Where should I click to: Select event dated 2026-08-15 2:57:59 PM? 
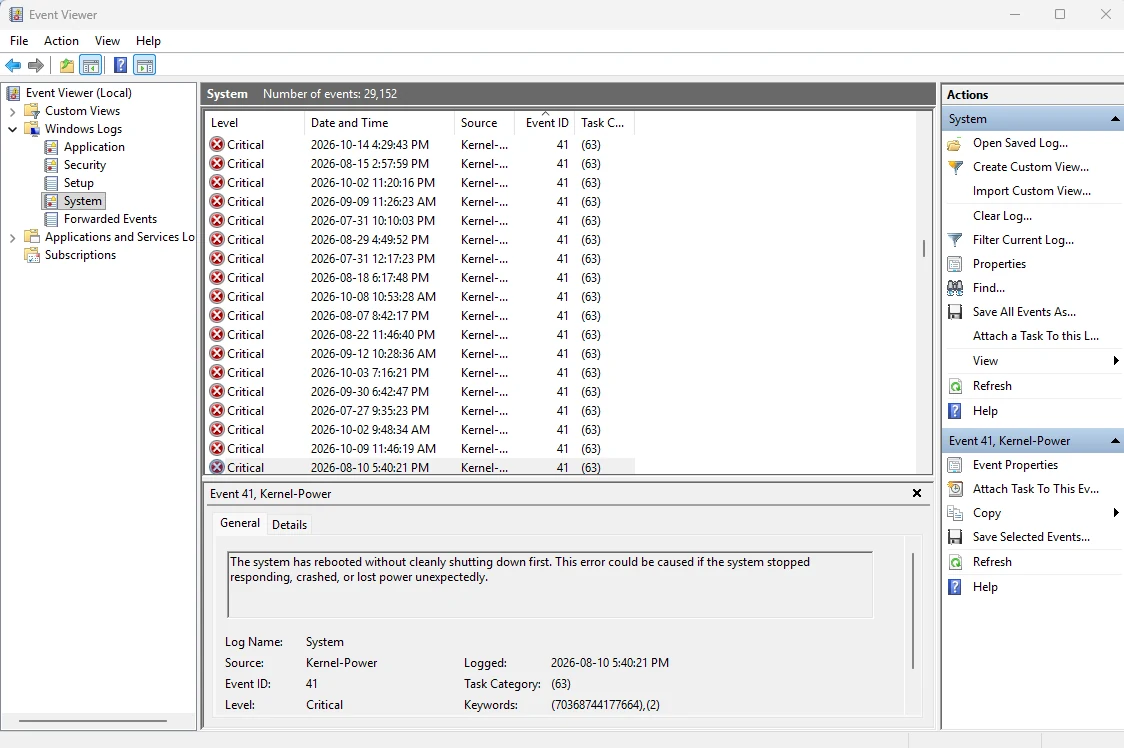coord(420,164)
